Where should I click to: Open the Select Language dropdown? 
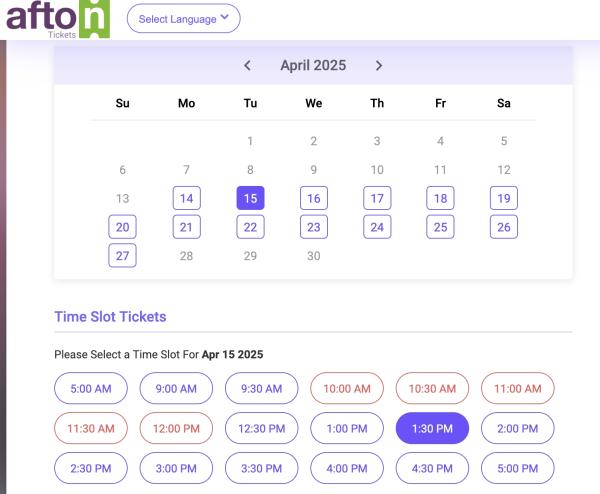(183, 18)
